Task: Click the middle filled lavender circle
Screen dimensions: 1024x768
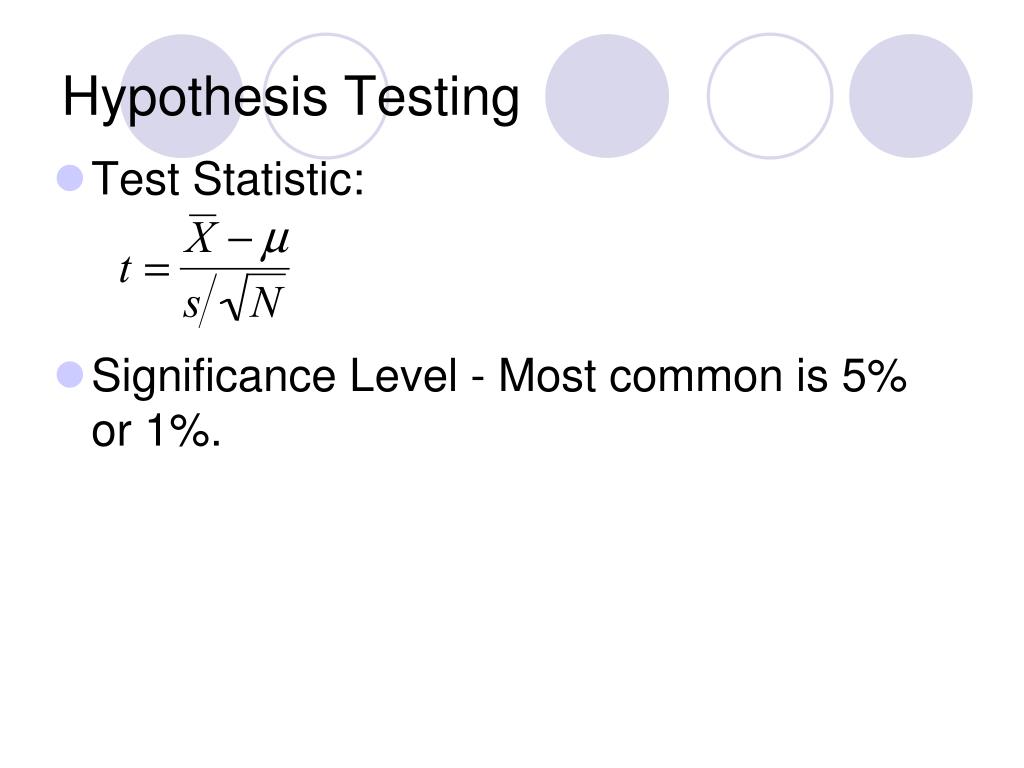Action: coord(607,96)
